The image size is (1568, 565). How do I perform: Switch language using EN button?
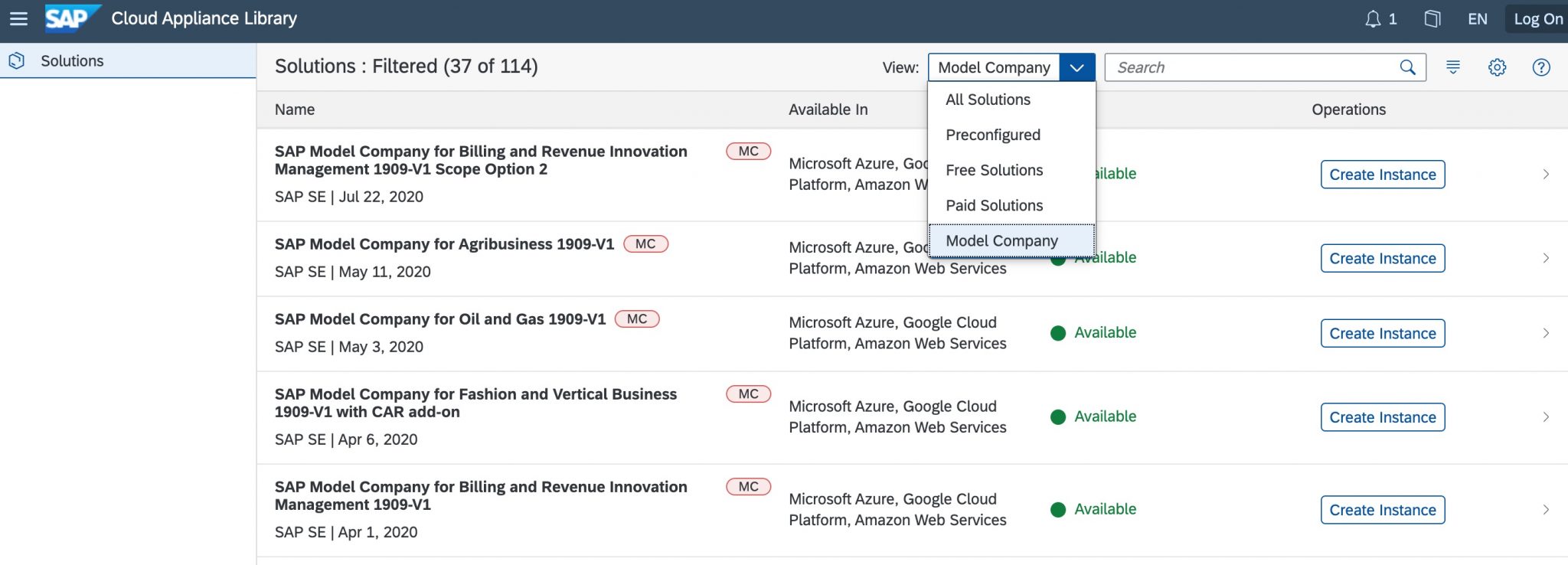click(x=1478, y=19)
